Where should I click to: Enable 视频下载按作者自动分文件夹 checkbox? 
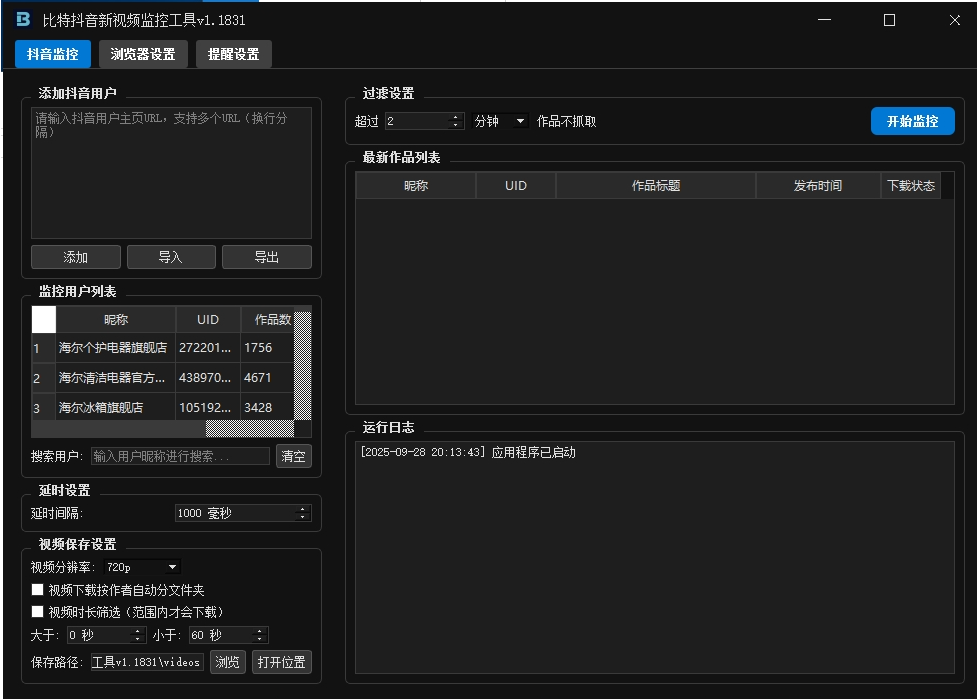[x=37, y=589]
